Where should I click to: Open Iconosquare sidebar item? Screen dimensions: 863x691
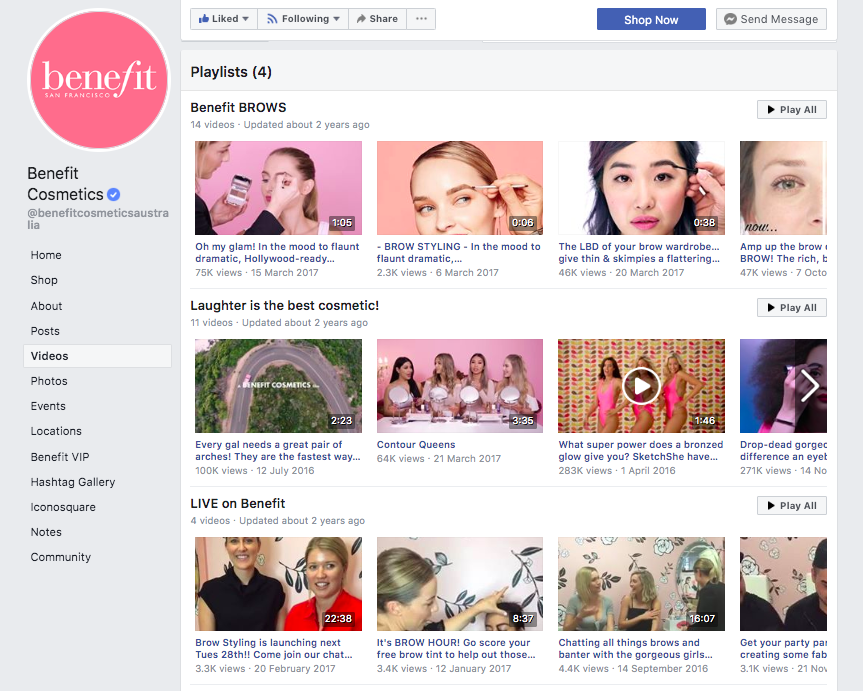(63, 507)
